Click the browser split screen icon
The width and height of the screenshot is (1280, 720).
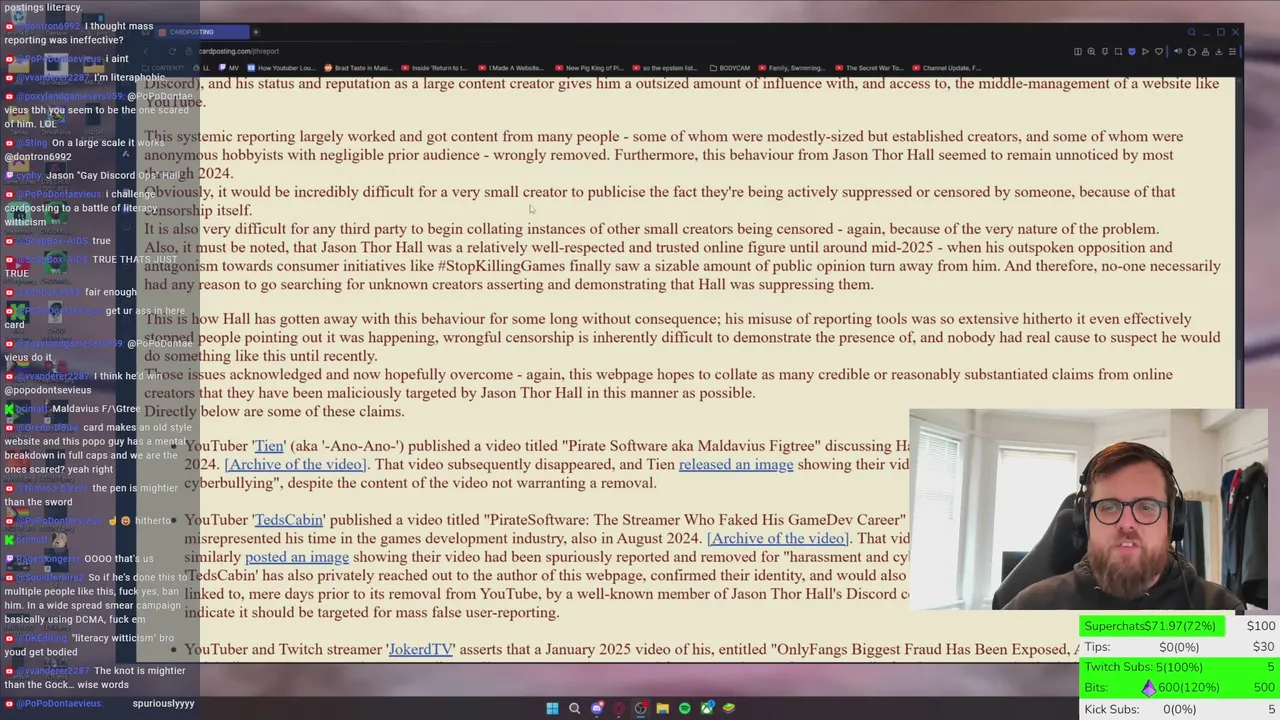1078,51
